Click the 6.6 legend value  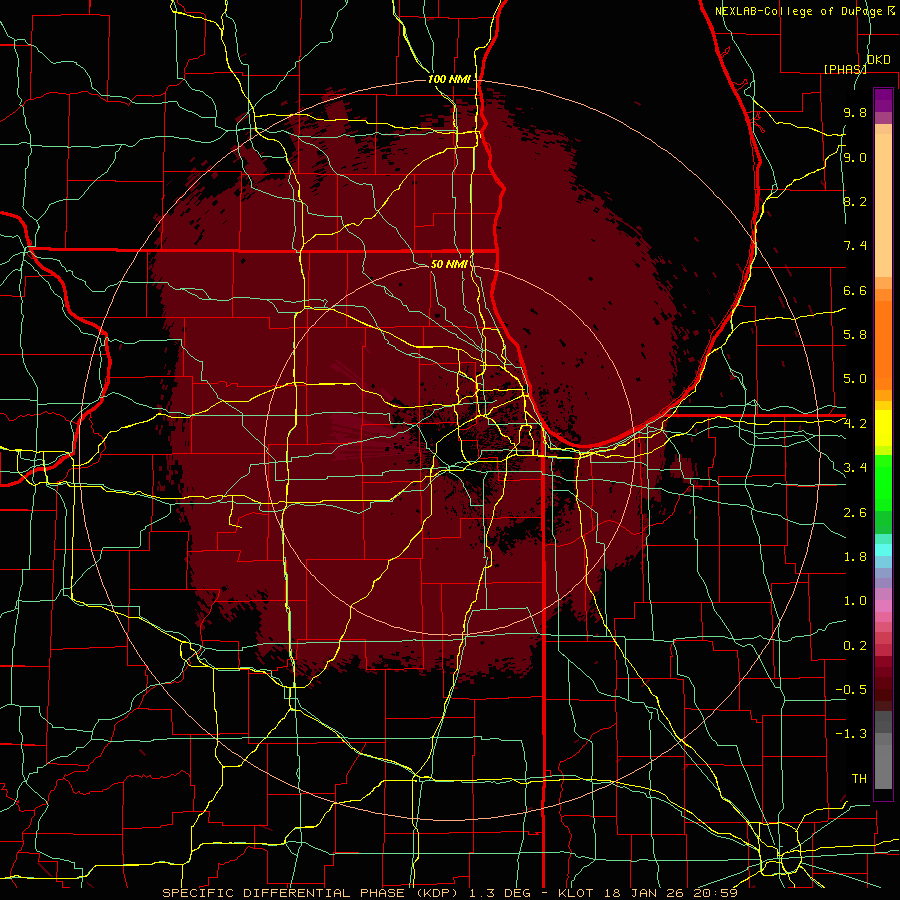coord(855,290)
